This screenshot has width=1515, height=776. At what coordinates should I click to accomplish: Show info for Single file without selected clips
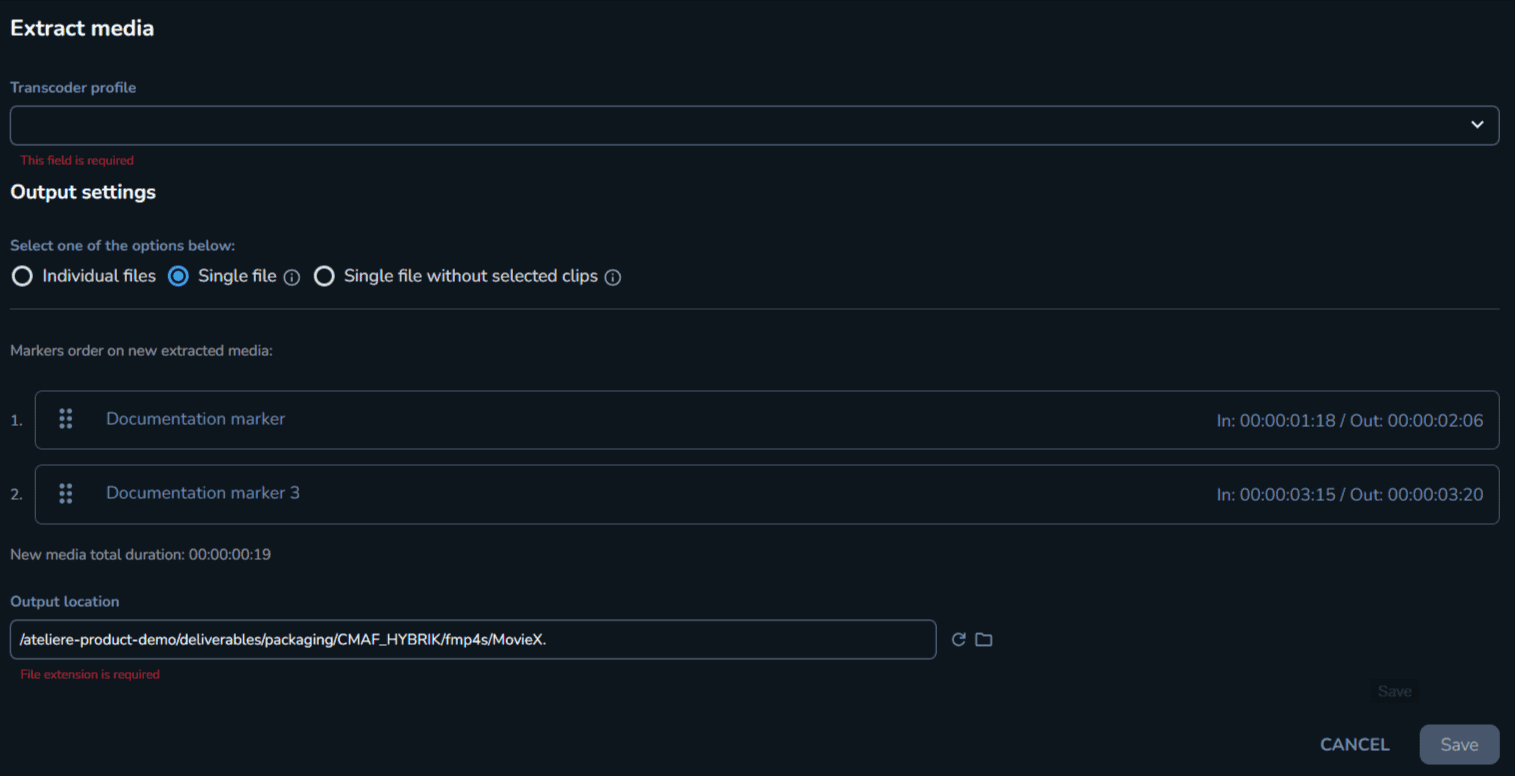click(613, 278)
